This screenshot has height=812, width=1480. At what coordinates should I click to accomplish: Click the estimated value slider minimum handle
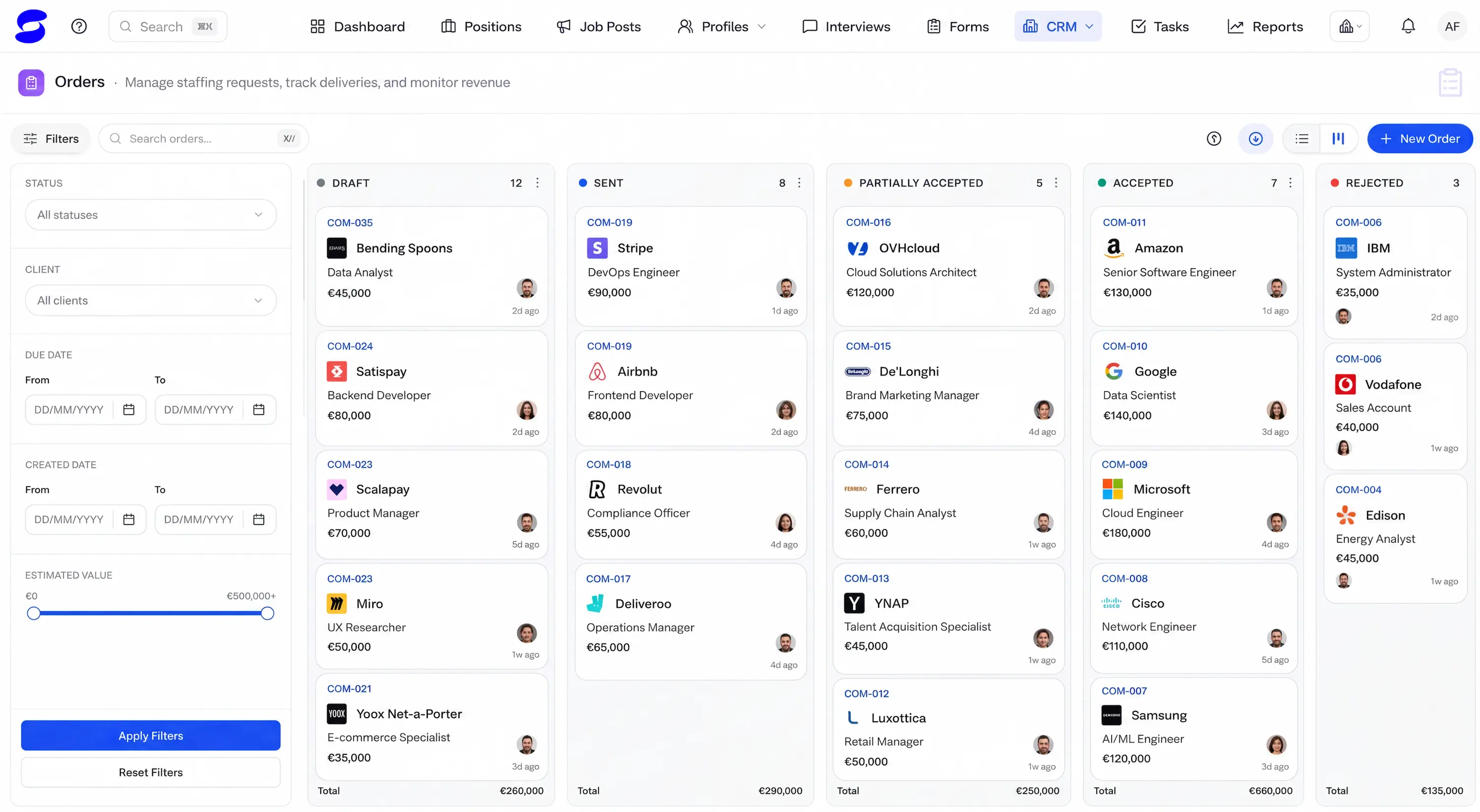(34, 613)
